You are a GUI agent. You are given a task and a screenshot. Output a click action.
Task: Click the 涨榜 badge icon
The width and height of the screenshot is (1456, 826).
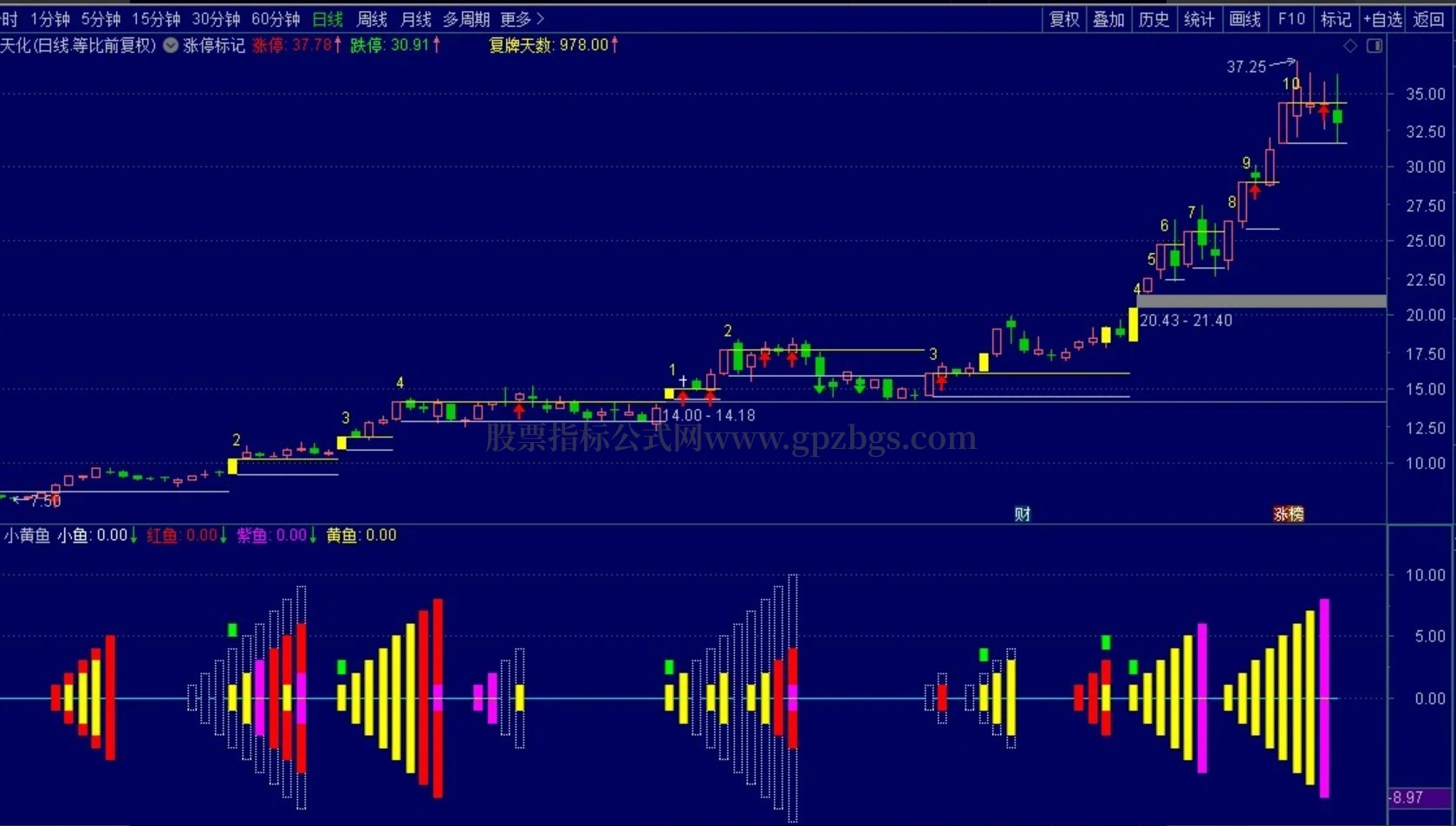click(1289, 514)
